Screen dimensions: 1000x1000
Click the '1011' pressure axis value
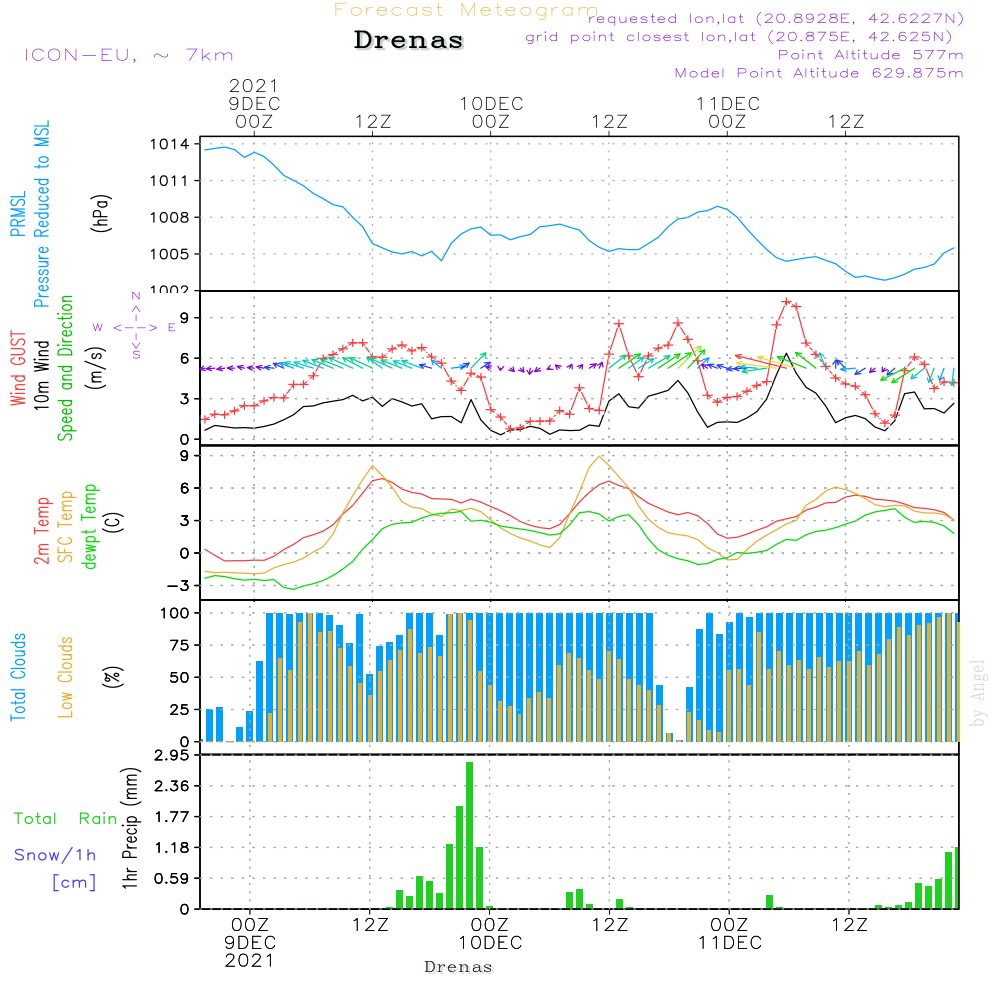[x=170, y=181]
